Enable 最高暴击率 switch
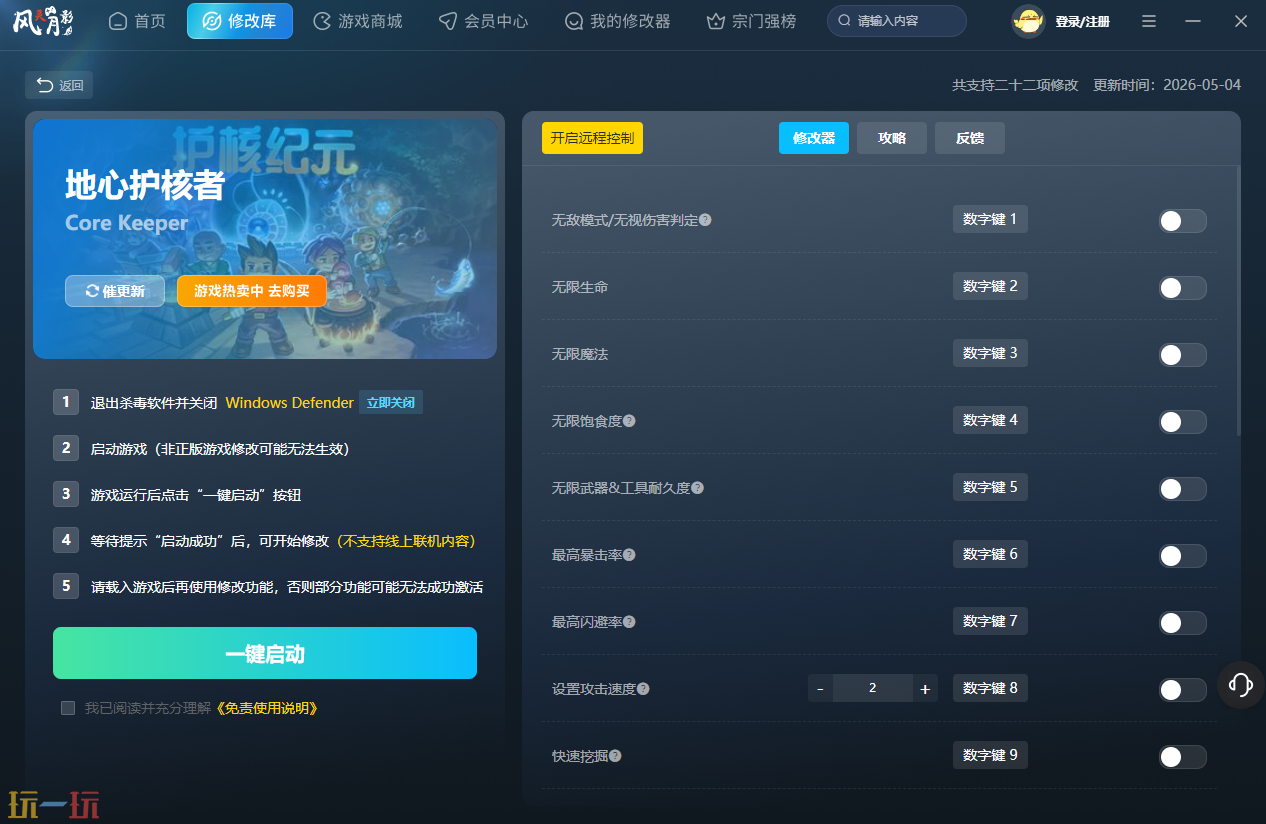1266x824 pixels. [1183, 556]
